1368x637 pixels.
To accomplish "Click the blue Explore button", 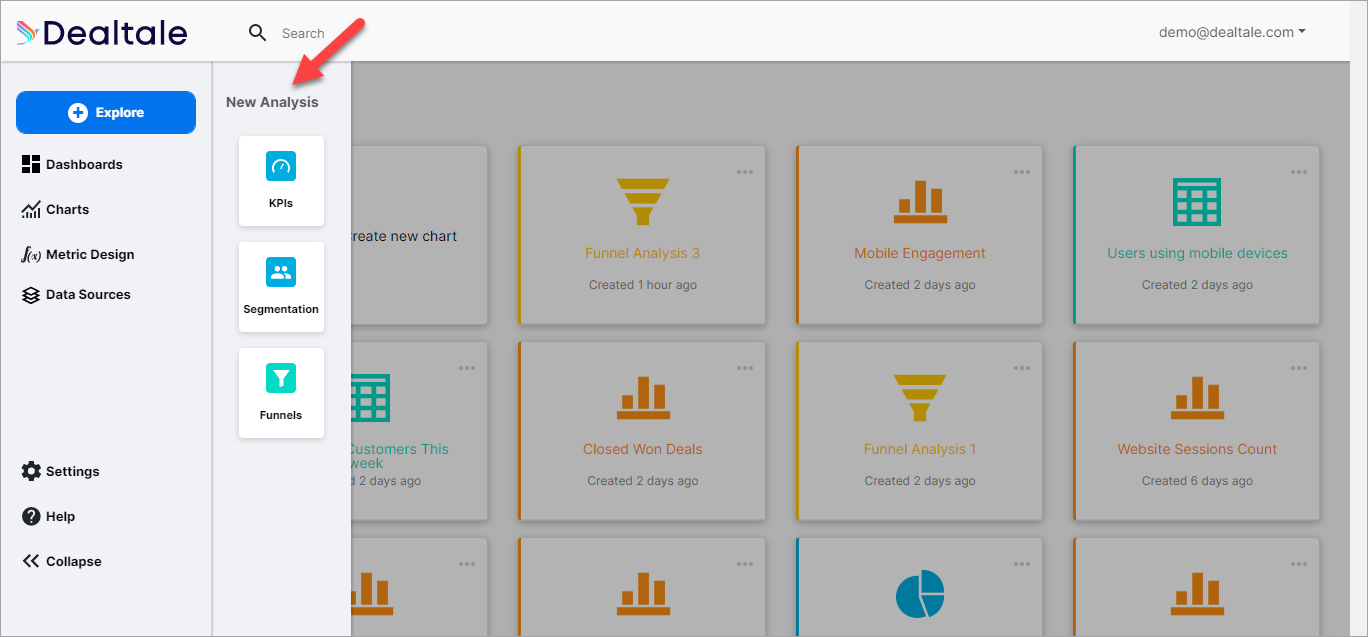I will coord(106,112).
